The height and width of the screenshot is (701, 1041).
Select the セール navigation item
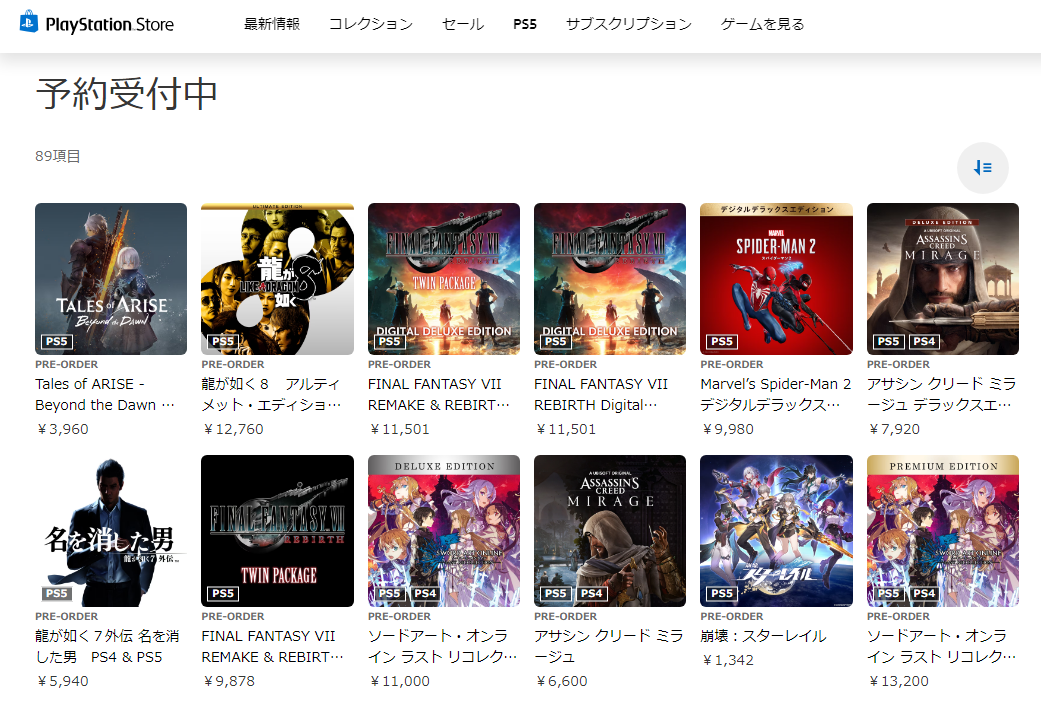point(463,24)
